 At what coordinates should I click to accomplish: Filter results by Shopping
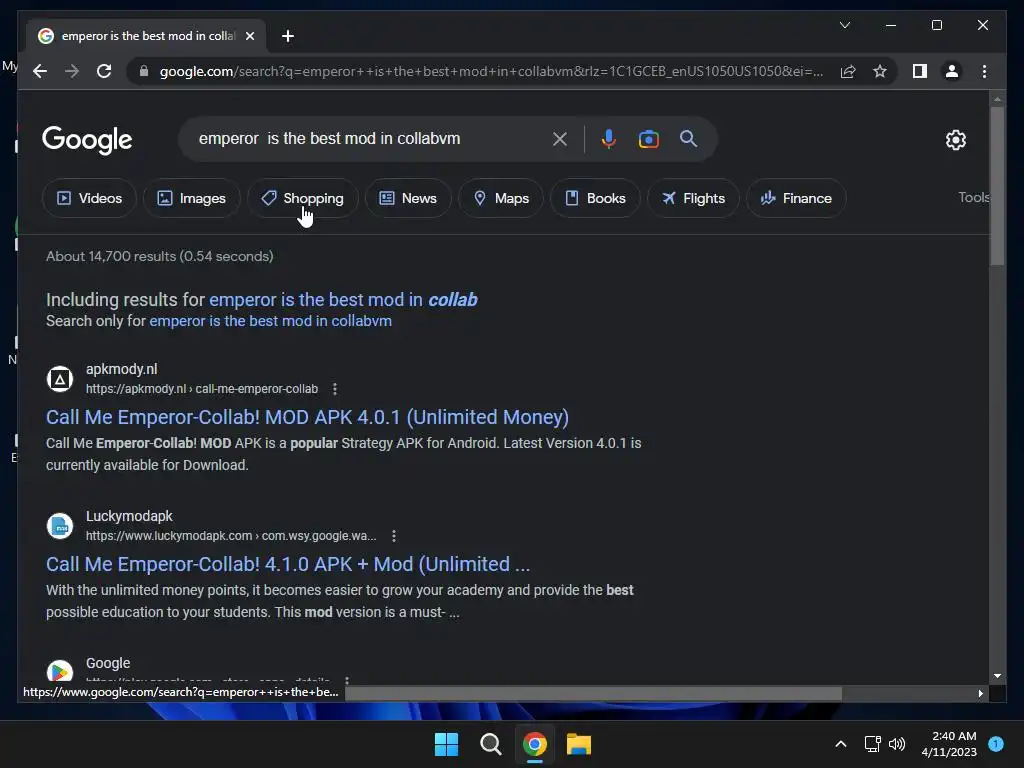pyautogui.click(x=302, y=198)
